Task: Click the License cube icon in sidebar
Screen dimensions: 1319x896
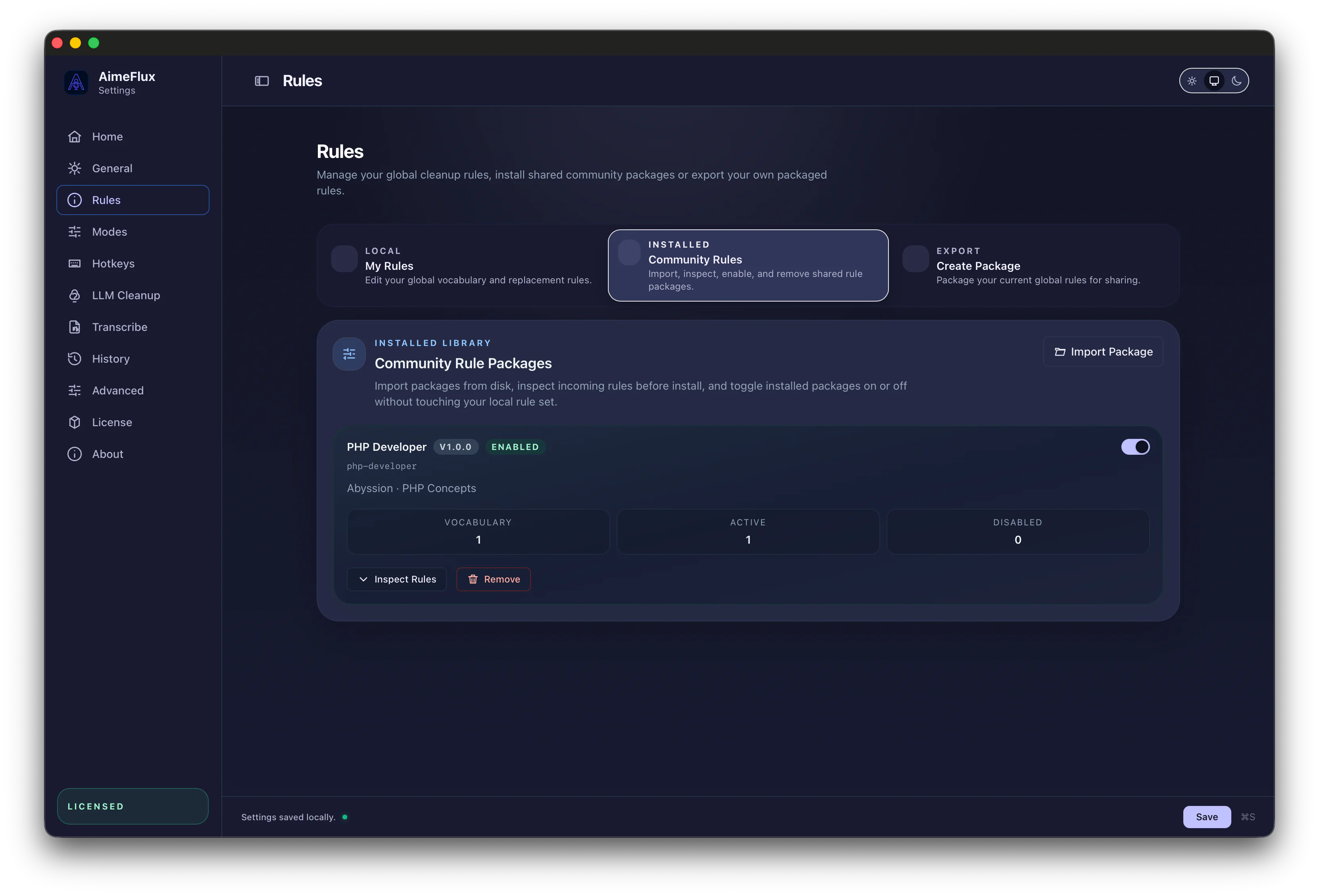Action: click(x=74, y=423)
